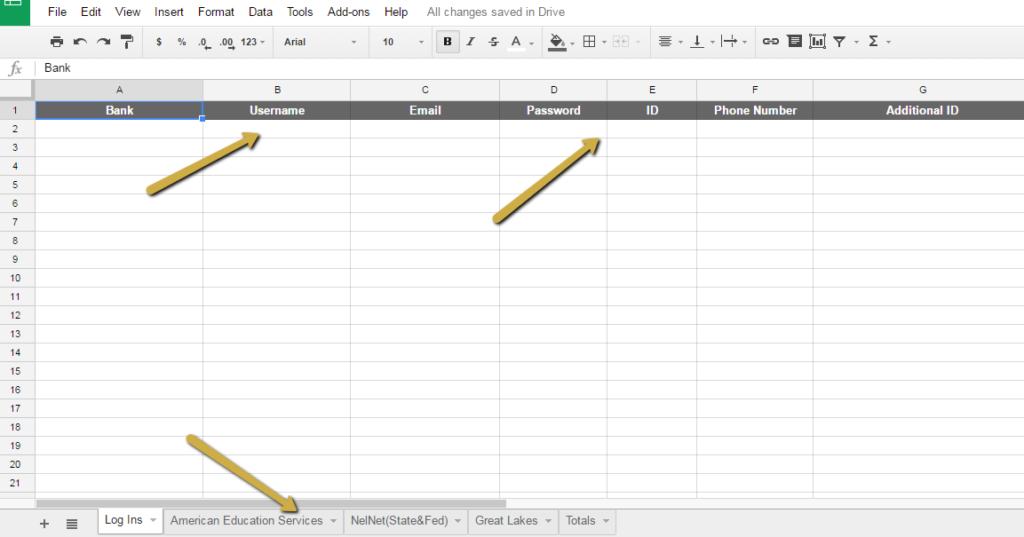
Task: Increase decimal places
Action: pyautogui.click(x=227, y=42)
